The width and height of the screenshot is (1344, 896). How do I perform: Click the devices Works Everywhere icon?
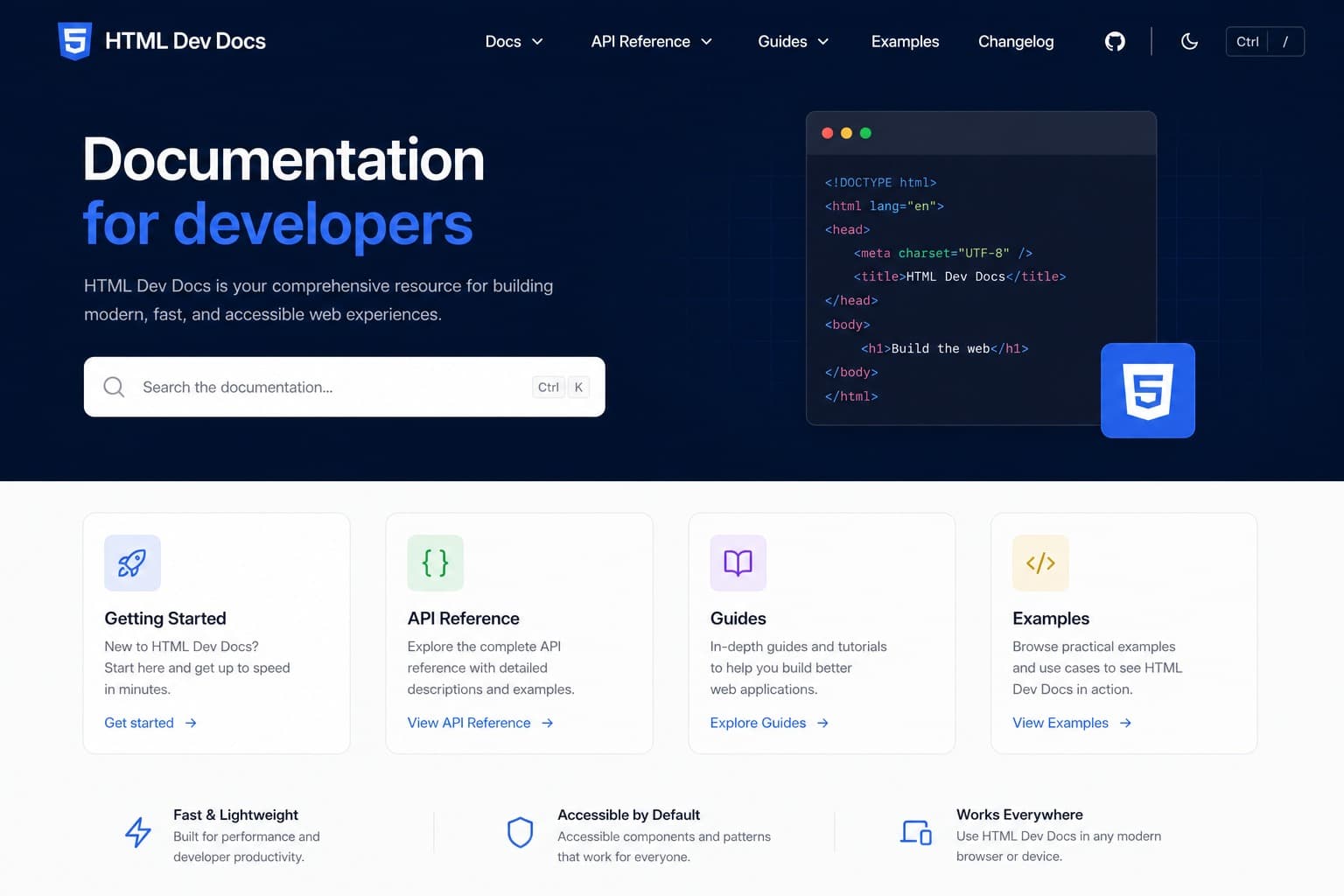[916, 832]
